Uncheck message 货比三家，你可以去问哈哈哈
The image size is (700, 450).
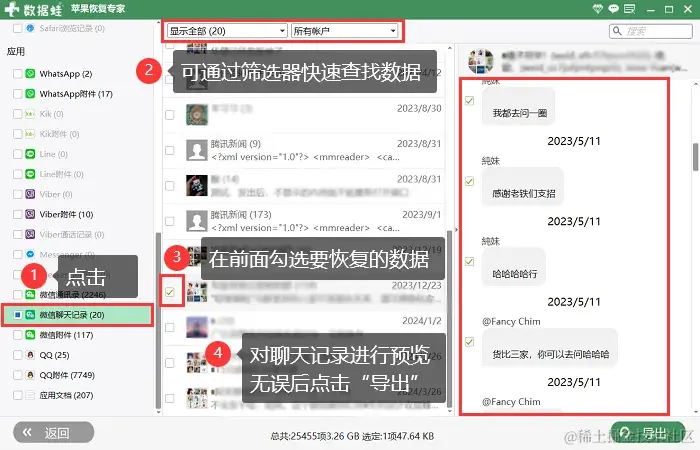tap(469, 342)
